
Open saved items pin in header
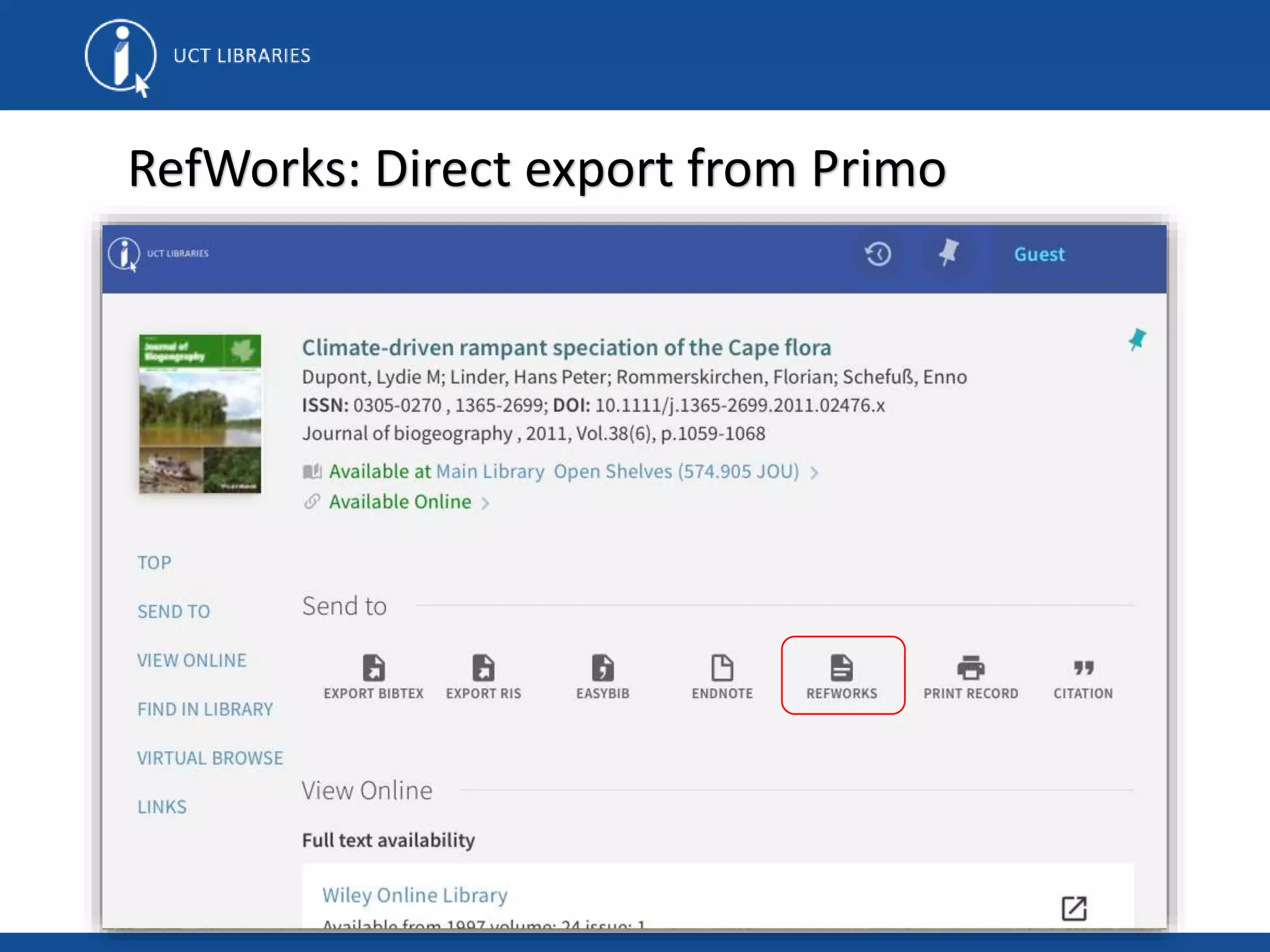click(948, 253)
